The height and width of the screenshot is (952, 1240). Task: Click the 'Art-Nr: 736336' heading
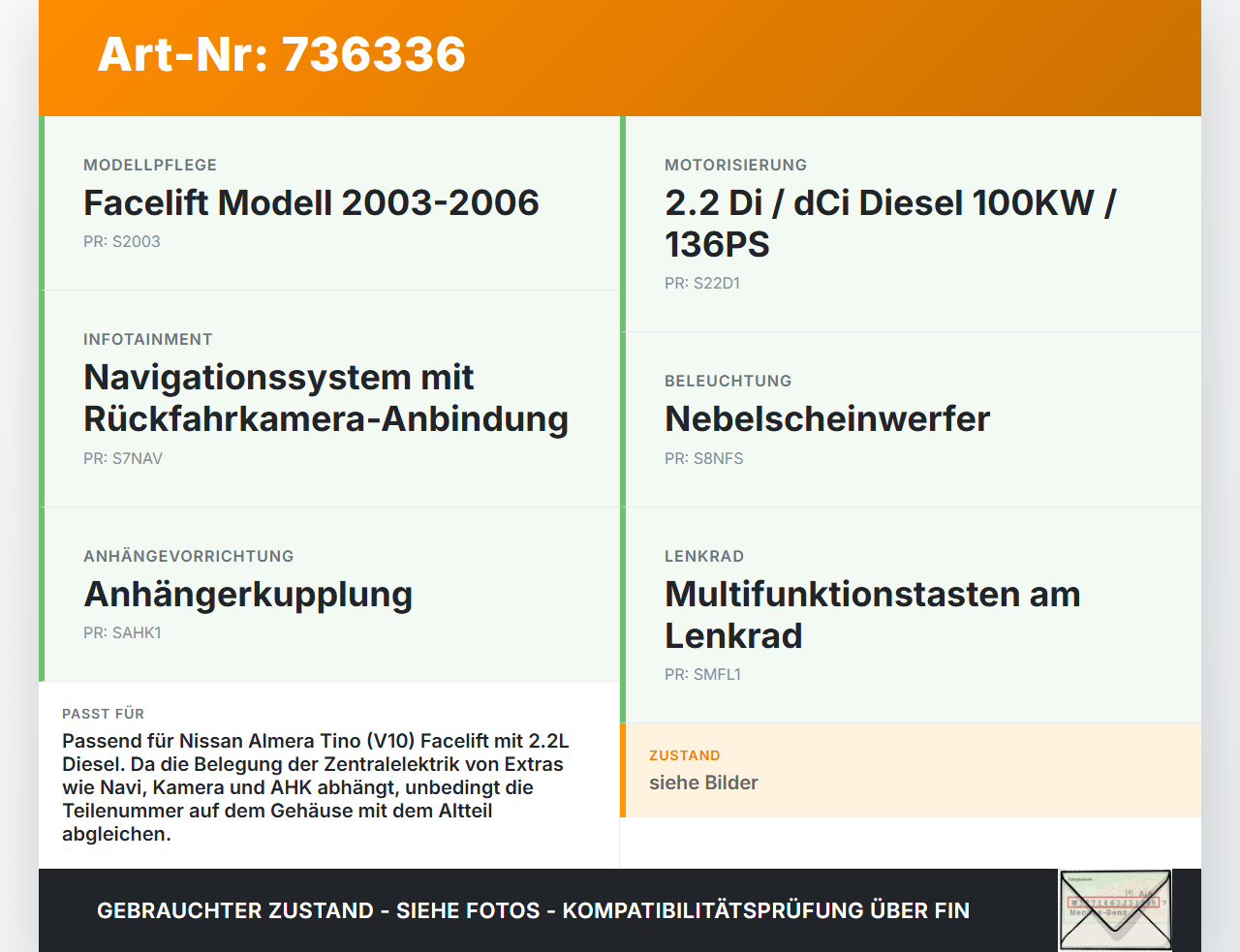tap(282, 54)
